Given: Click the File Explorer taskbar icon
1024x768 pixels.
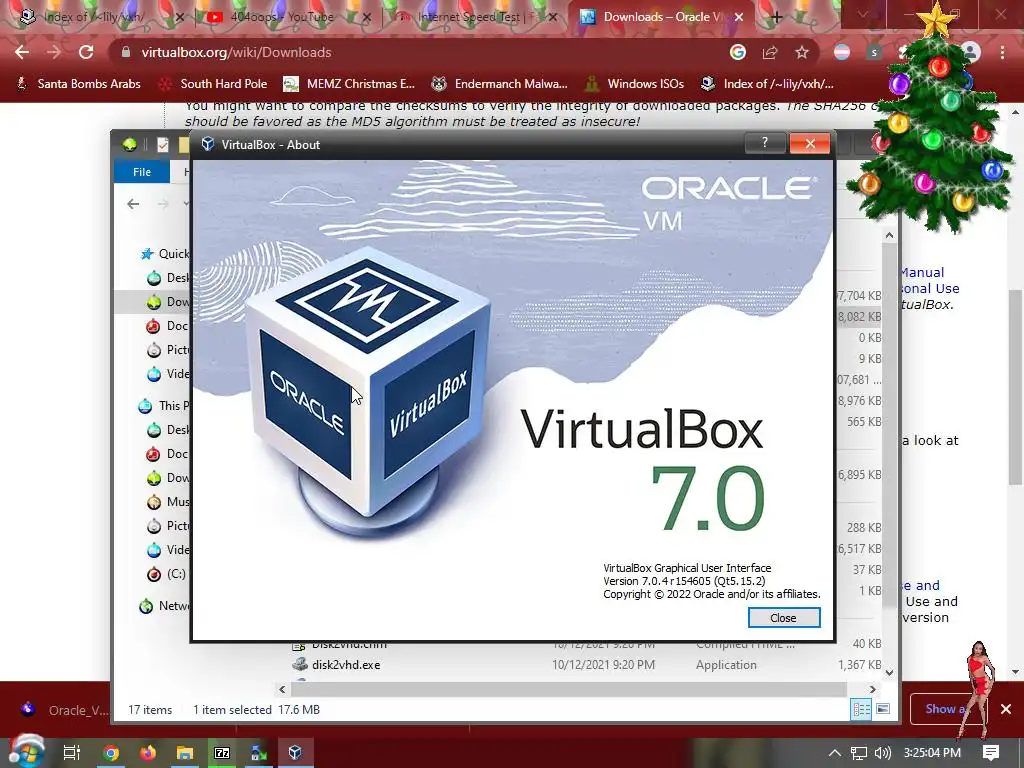Looking at the screenshot, I should pyautogui.click(x=185, y=753).
